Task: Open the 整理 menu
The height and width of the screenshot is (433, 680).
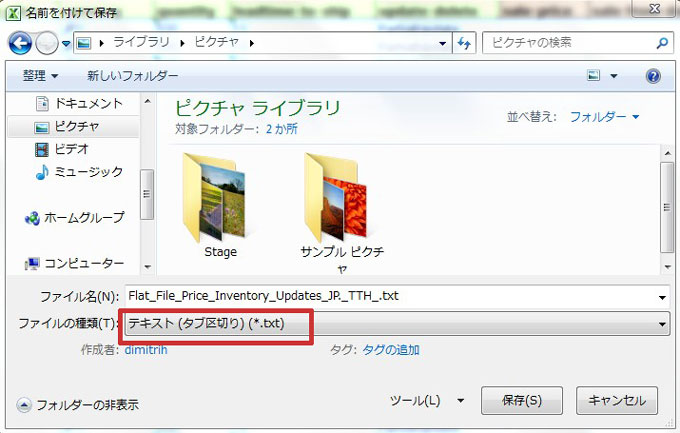Action: click(40, 76)
